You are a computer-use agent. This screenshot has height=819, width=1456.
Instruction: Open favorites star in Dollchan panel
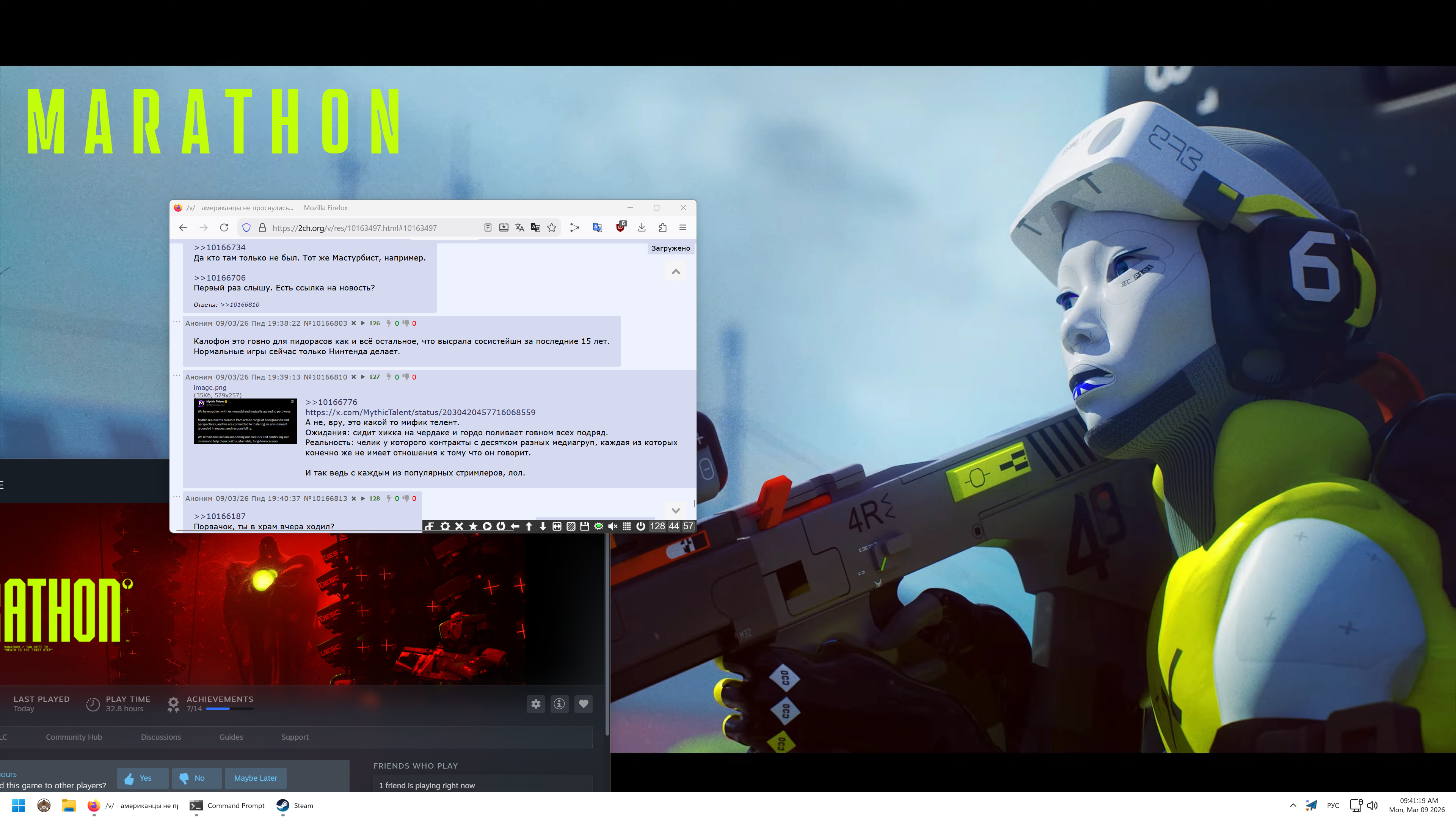(473, 526)
